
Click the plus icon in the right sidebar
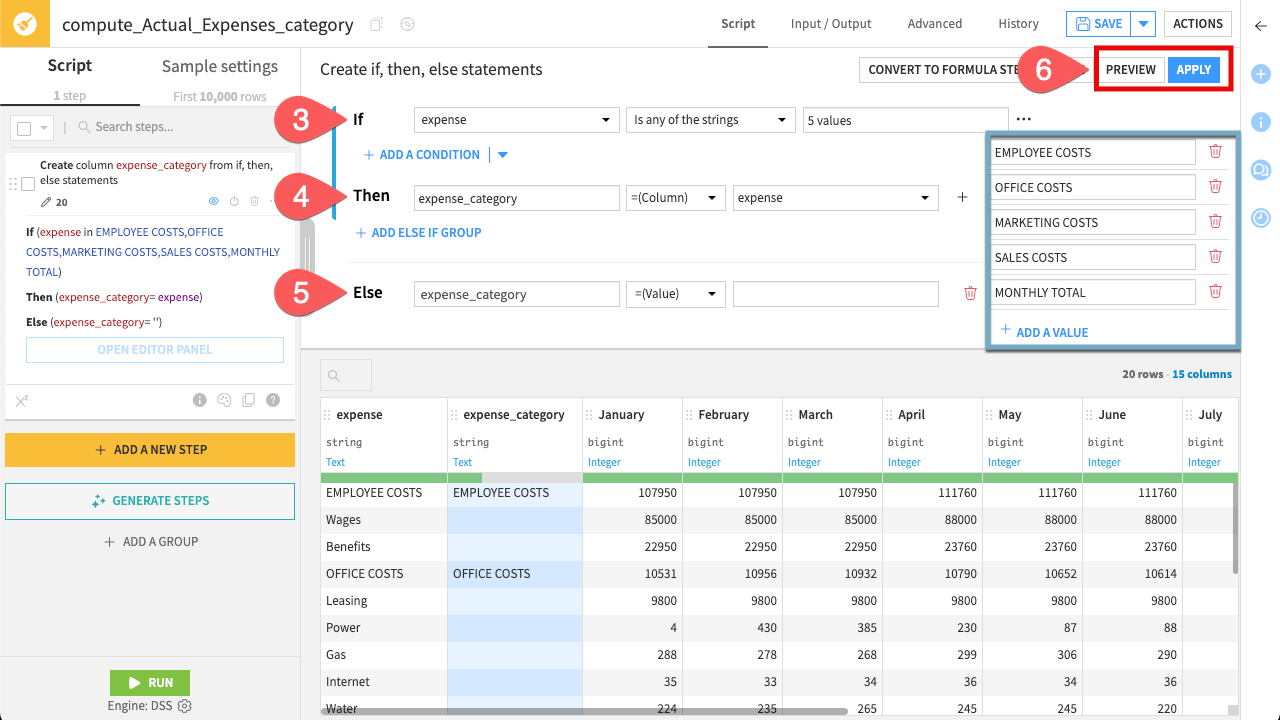pyautogui.click(x=1261, y=73)
